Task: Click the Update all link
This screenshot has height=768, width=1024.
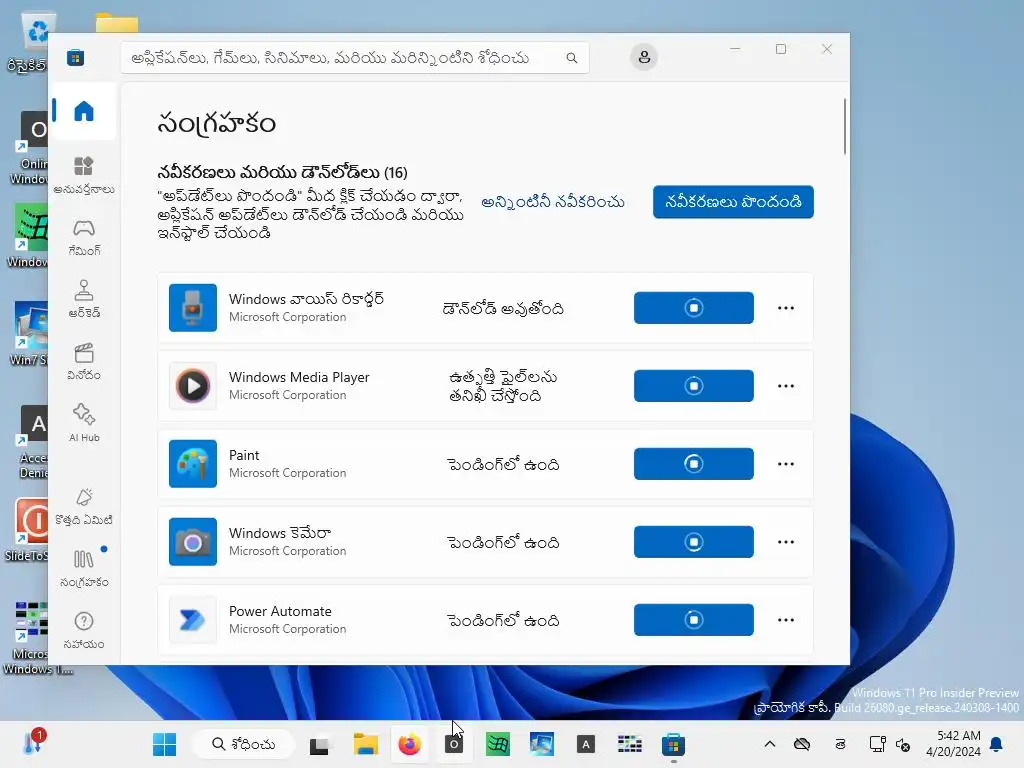Action: [552, 202]
